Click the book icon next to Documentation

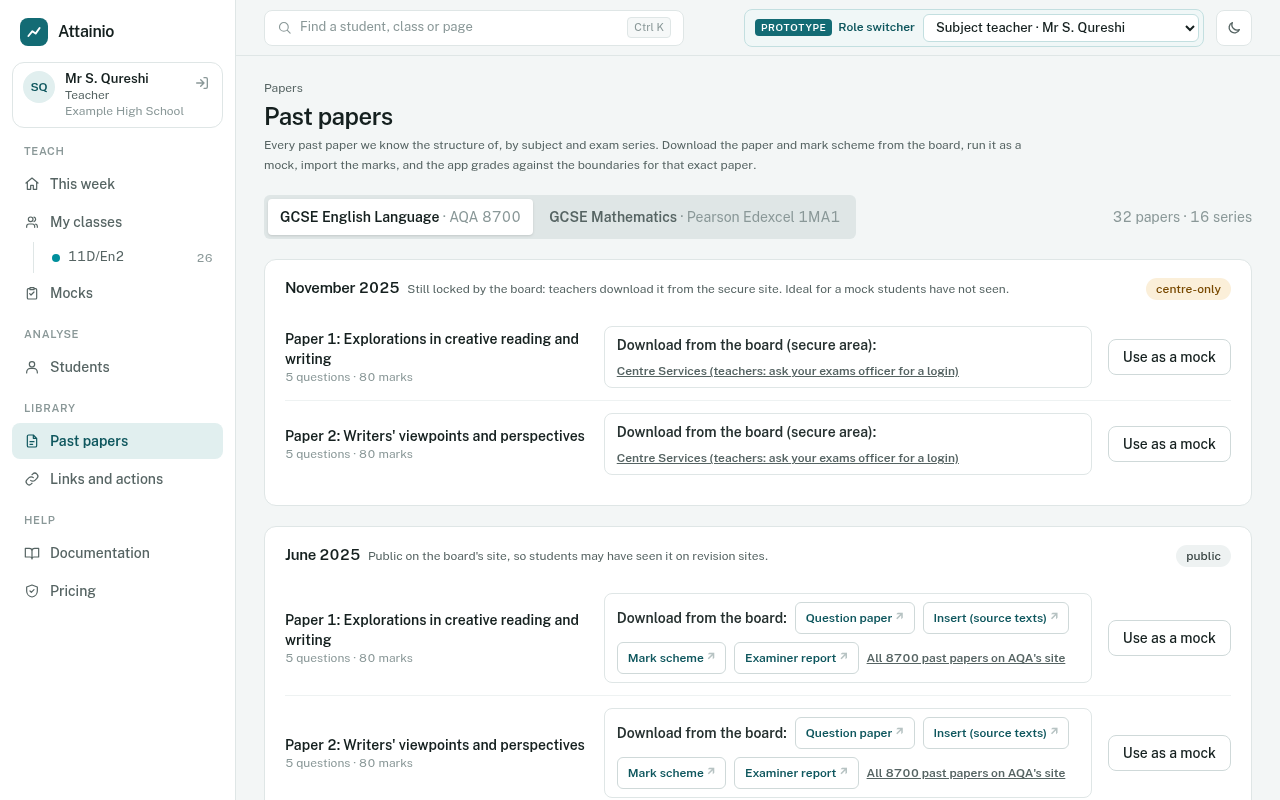click(x=32, y=553)
